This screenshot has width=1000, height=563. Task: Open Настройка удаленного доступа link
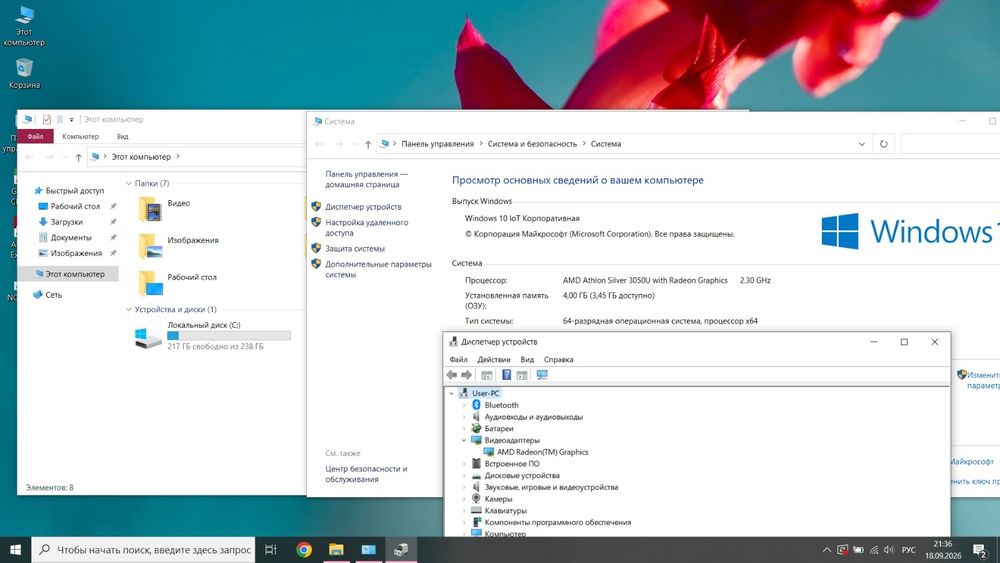coord(366,228)
